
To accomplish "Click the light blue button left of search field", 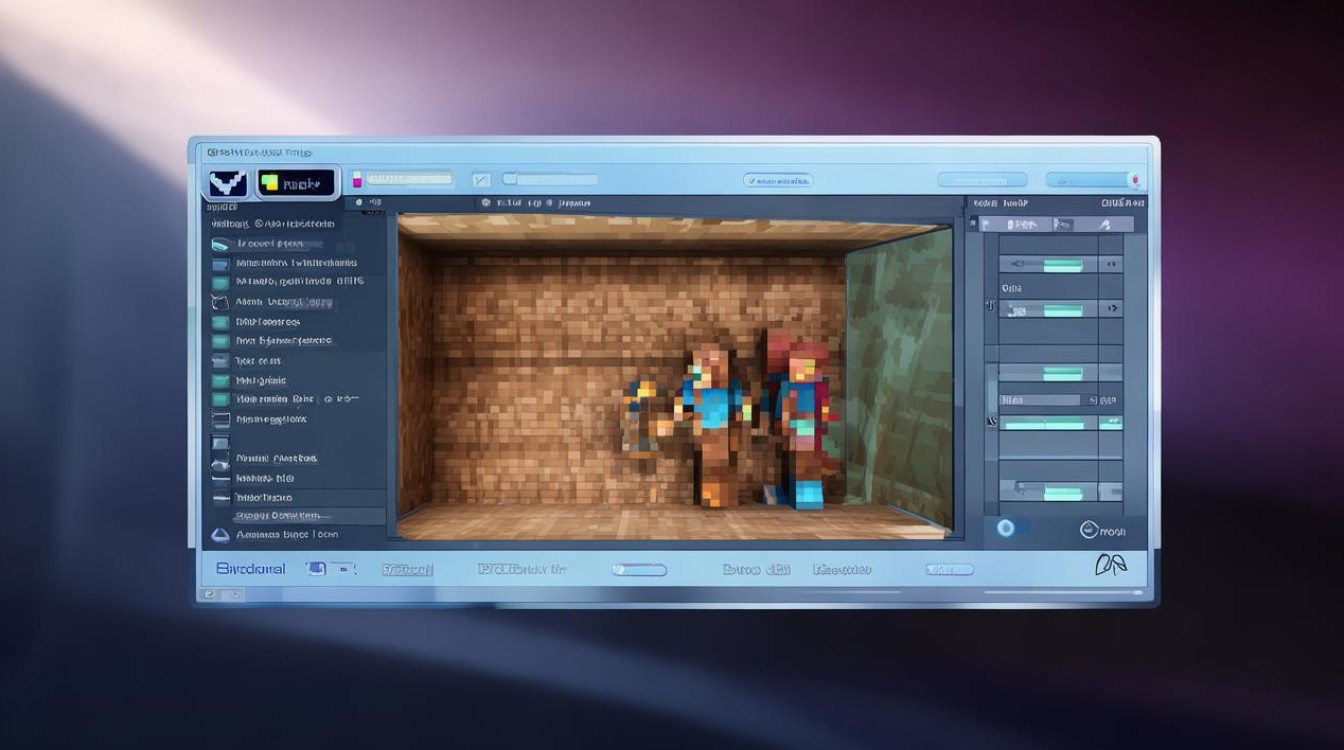I will 982,180.
